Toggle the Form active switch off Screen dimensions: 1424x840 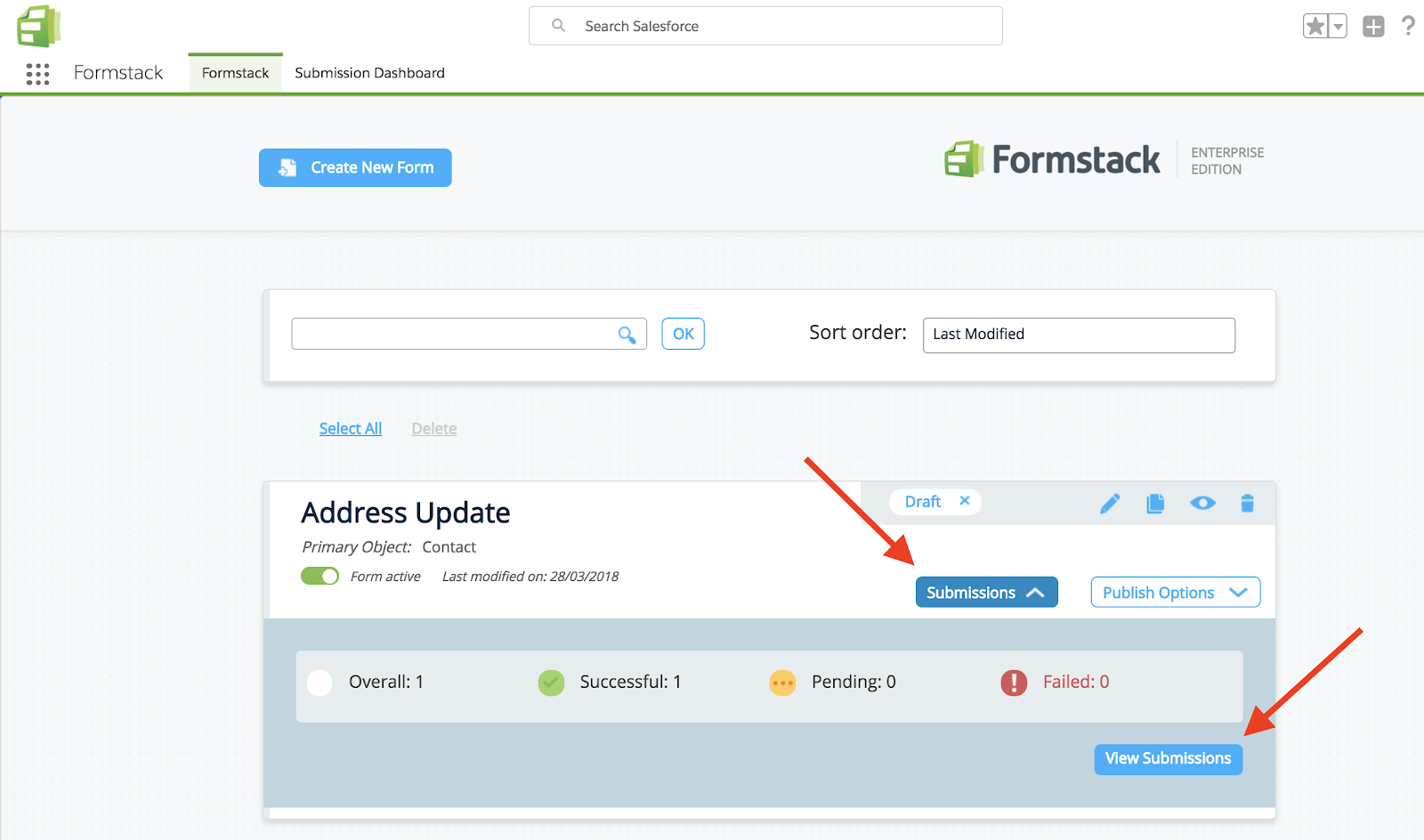point(320,576)
